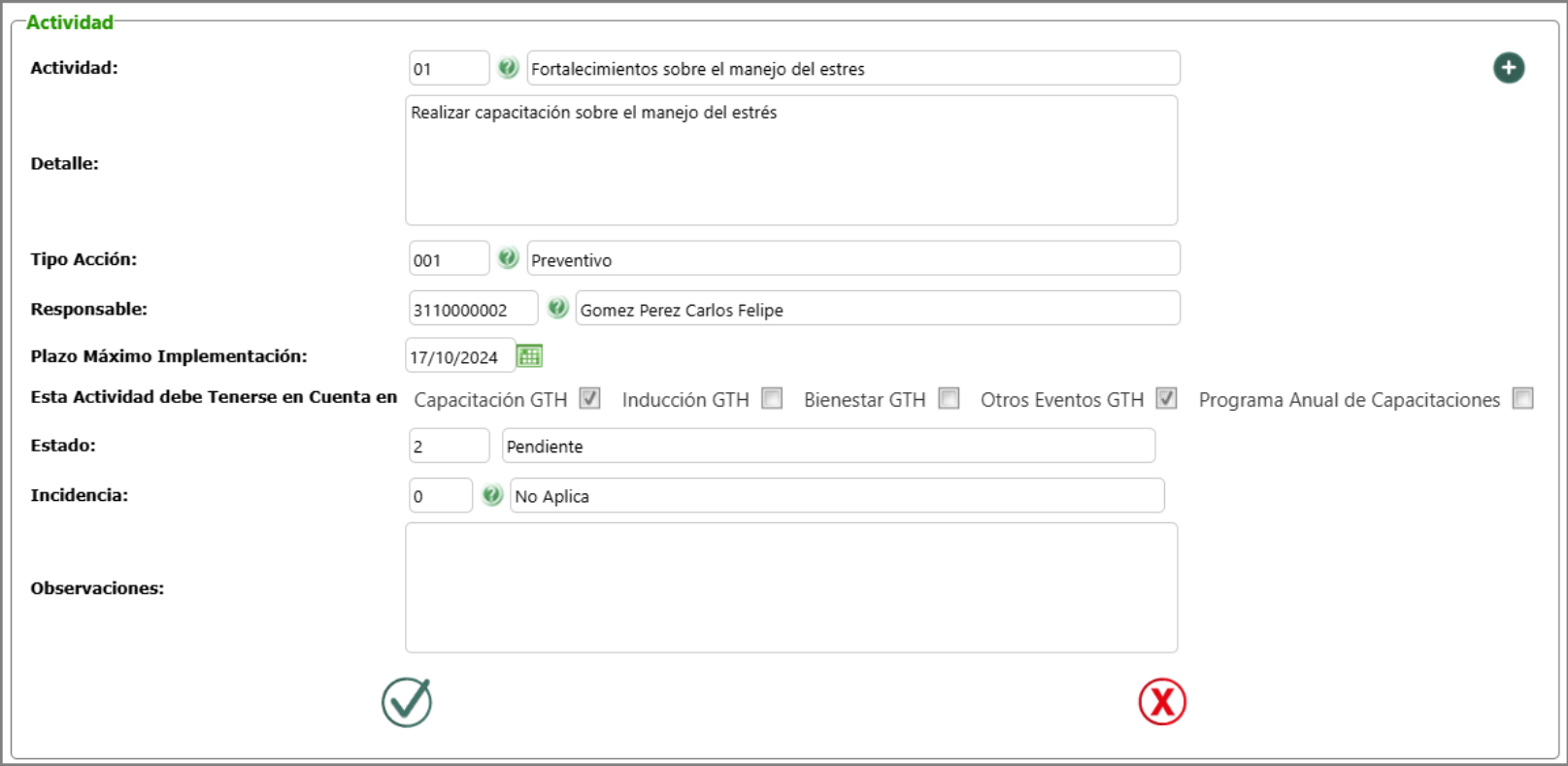Screen dimensions: 1568x766
Task: Click the Estado description field 'Pendiente'
Action: 828,446
